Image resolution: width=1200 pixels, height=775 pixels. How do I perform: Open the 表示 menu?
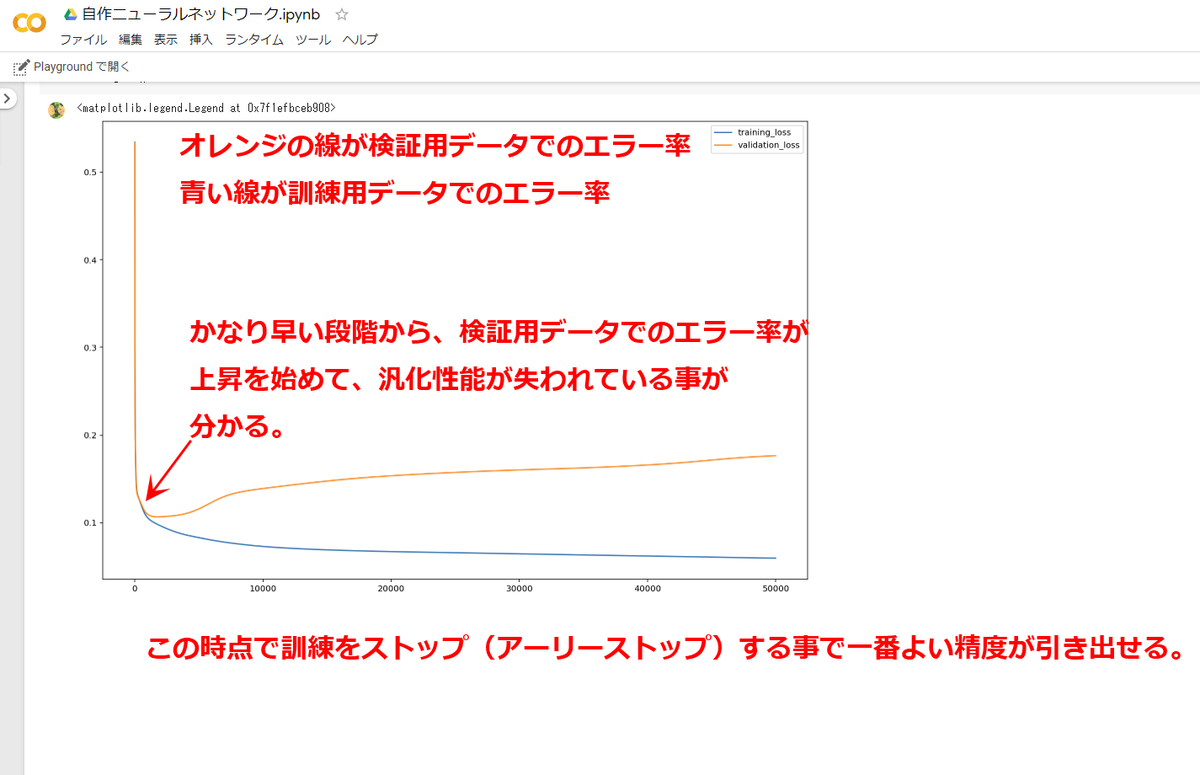[166, 40]
